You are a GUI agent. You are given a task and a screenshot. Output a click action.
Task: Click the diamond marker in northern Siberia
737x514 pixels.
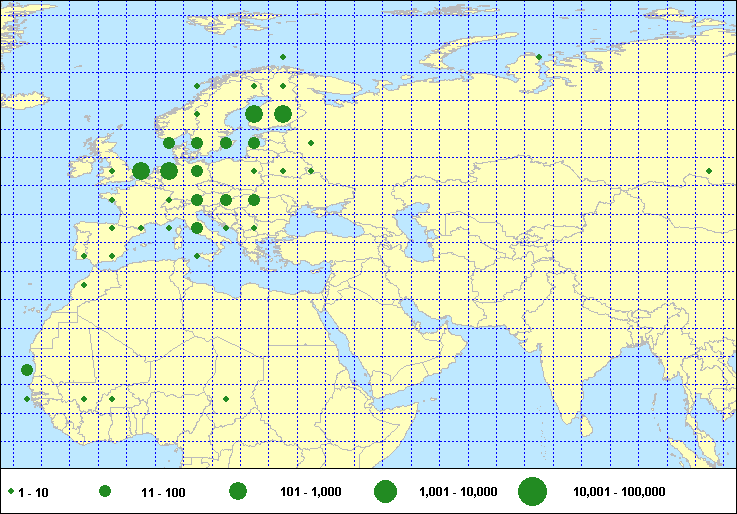tap(539, 57)
